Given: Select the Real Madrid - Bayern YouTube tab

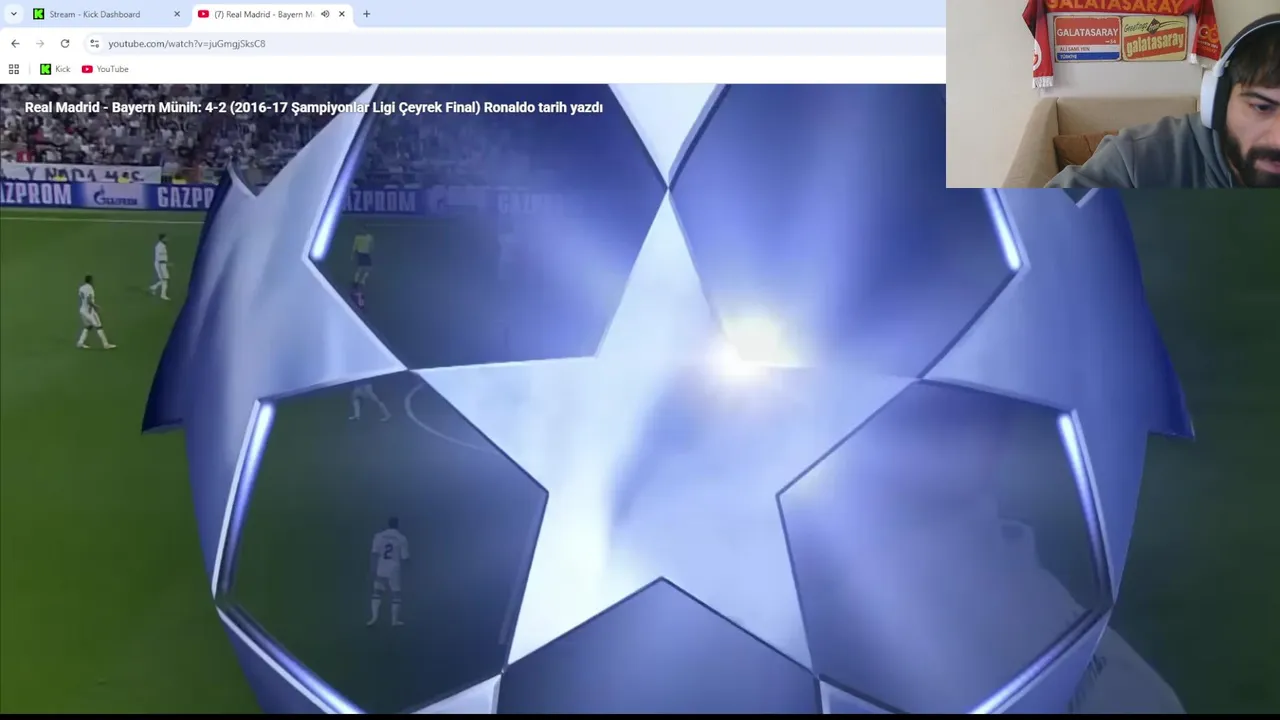Looking at the screenshot, I should click(x=272, y=14).
